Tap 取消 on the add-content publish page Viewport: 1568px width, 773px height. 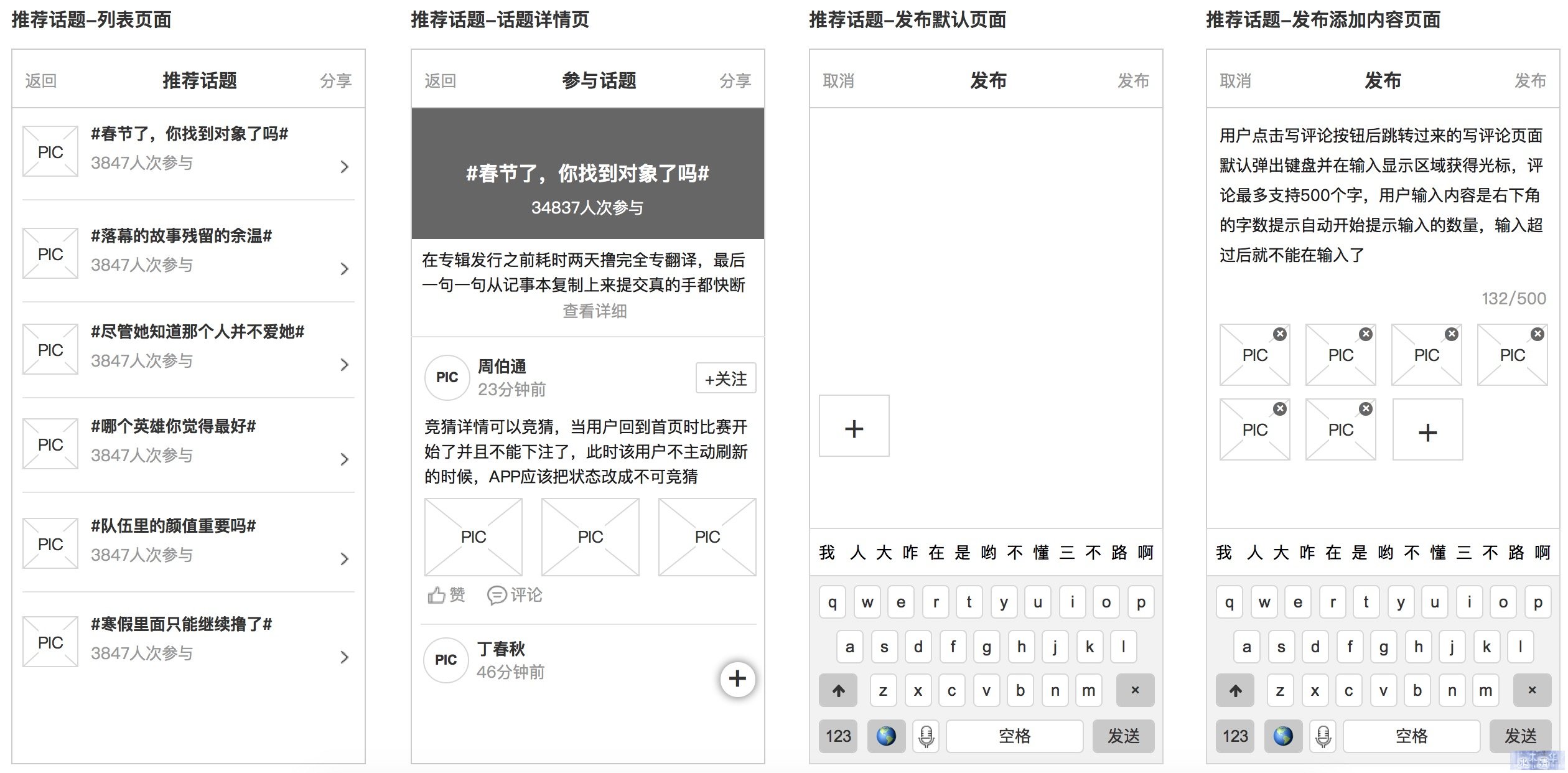(1236, 81)
